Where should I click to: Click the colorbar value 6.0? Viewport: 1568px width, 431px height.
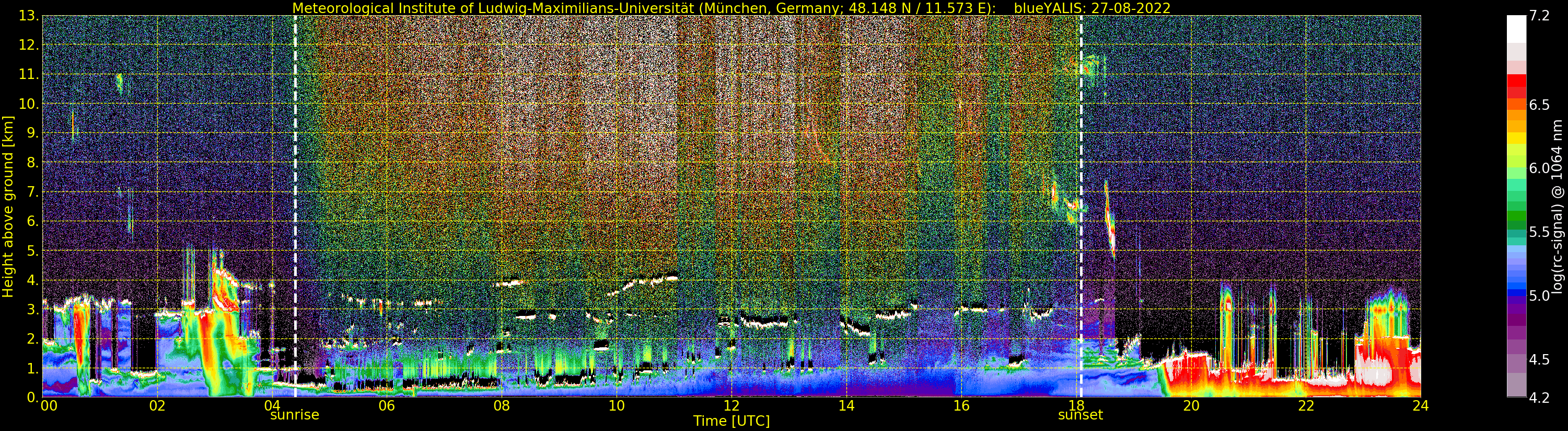point(1539,168)
